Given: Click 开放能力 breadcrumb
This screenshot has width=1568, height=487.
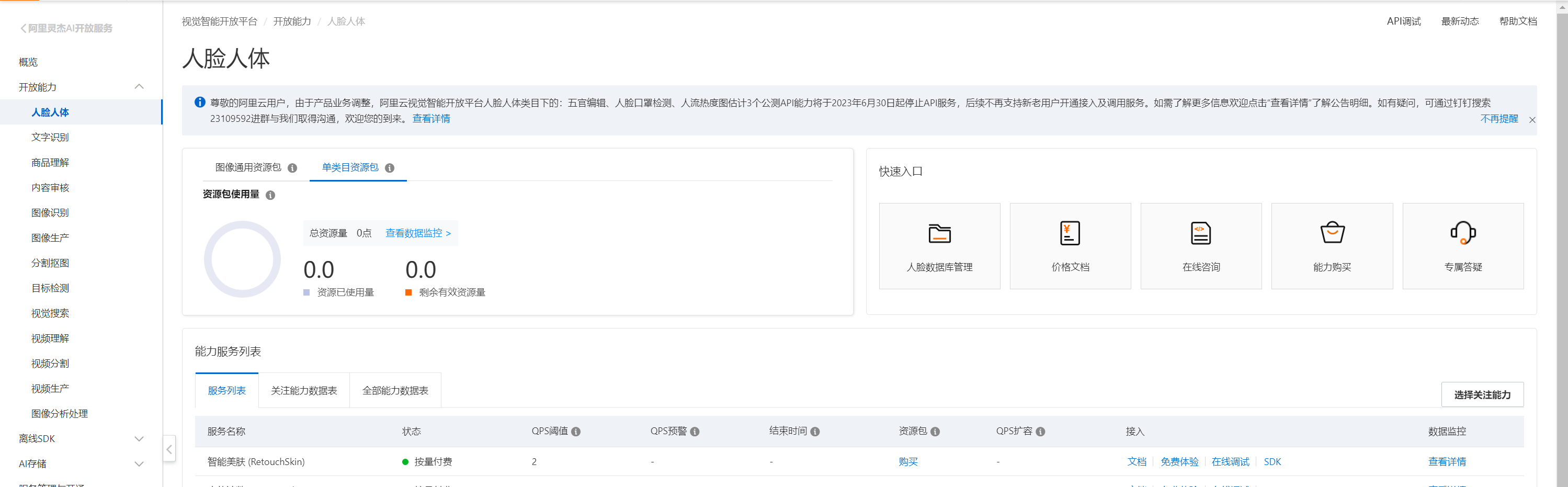Looking at the screenshot, I should (x=291, y=21).
